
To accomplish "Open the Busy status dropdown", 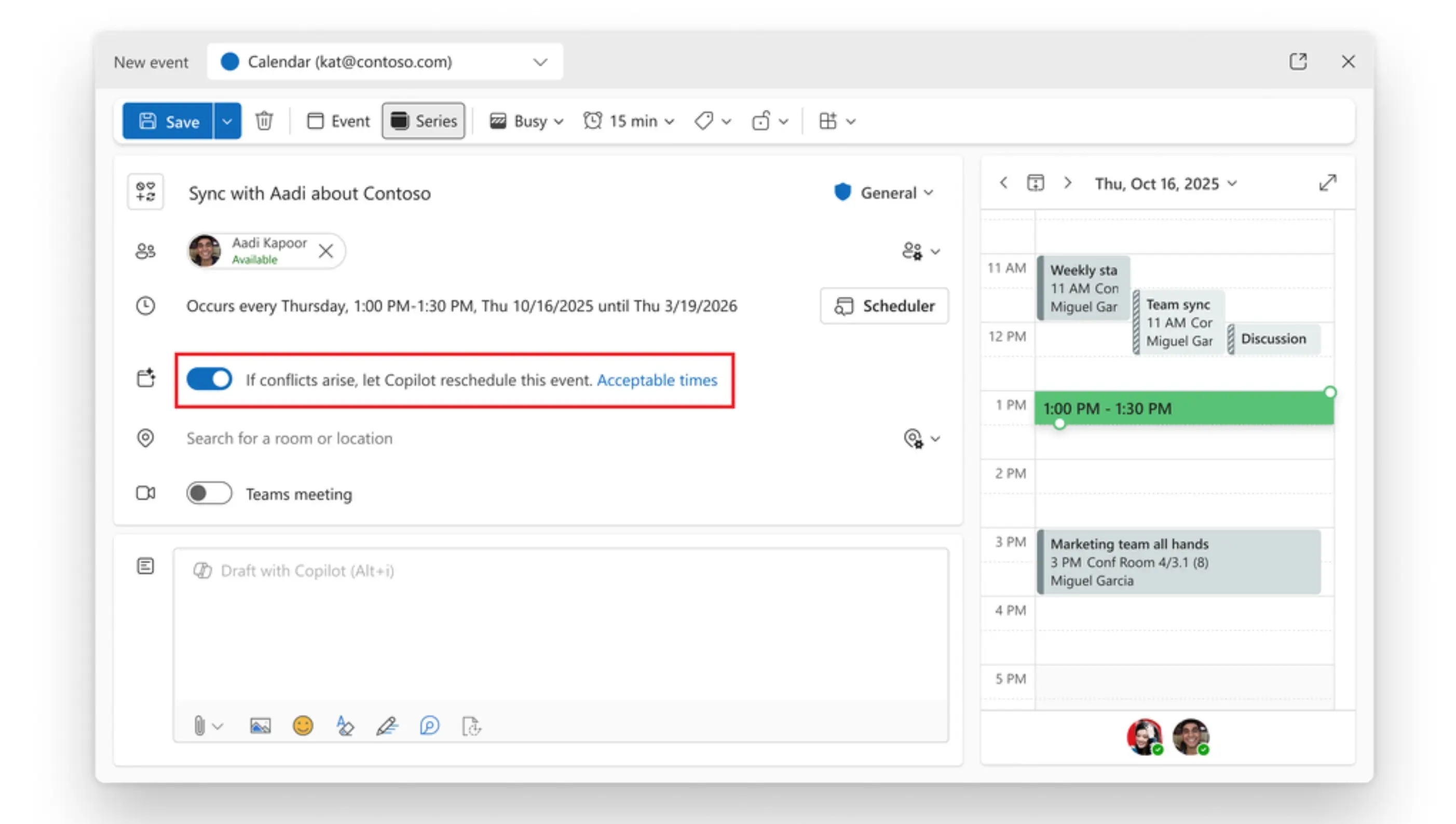I will coord(525,120).
